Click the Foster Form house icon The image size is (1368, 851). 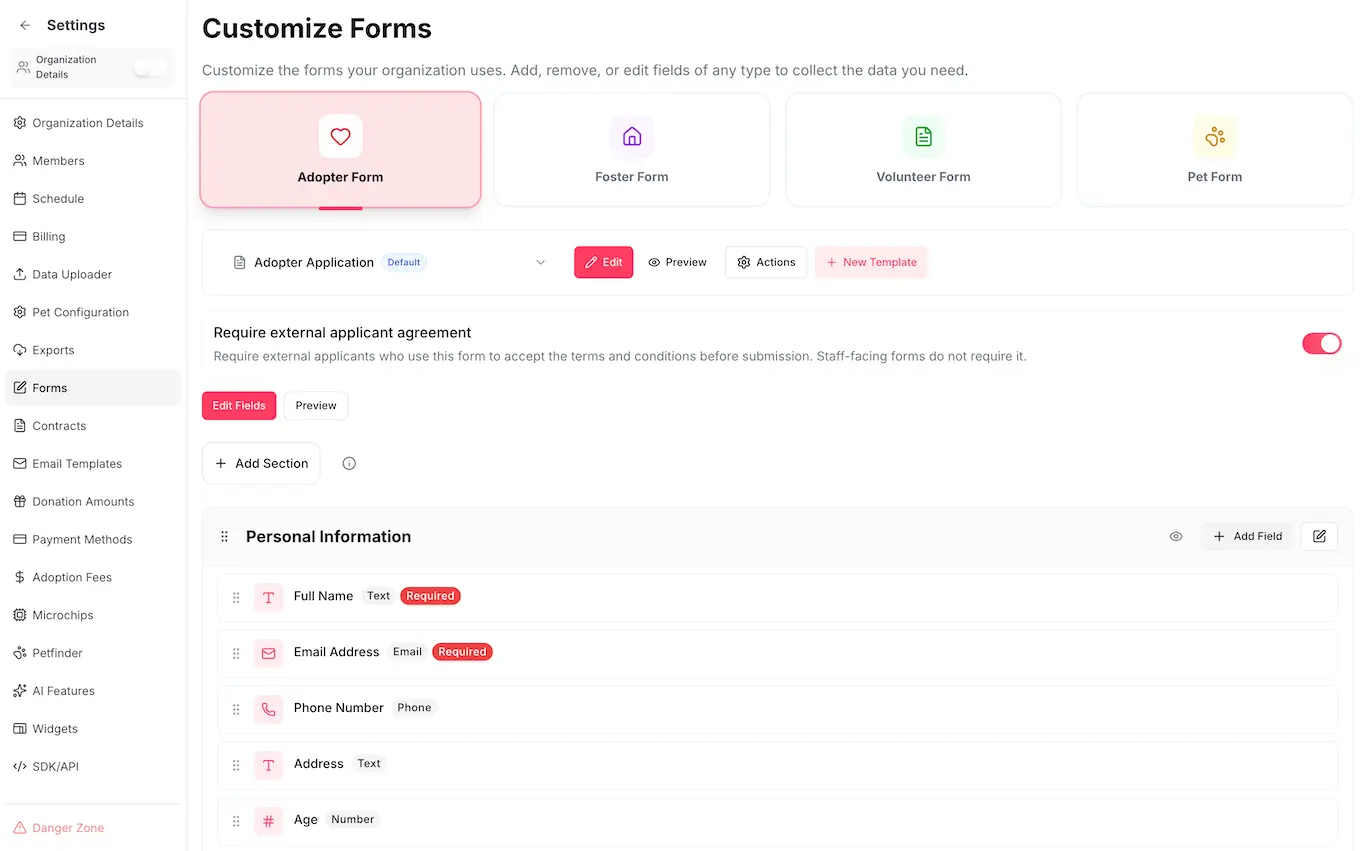[x=631, y=136]
